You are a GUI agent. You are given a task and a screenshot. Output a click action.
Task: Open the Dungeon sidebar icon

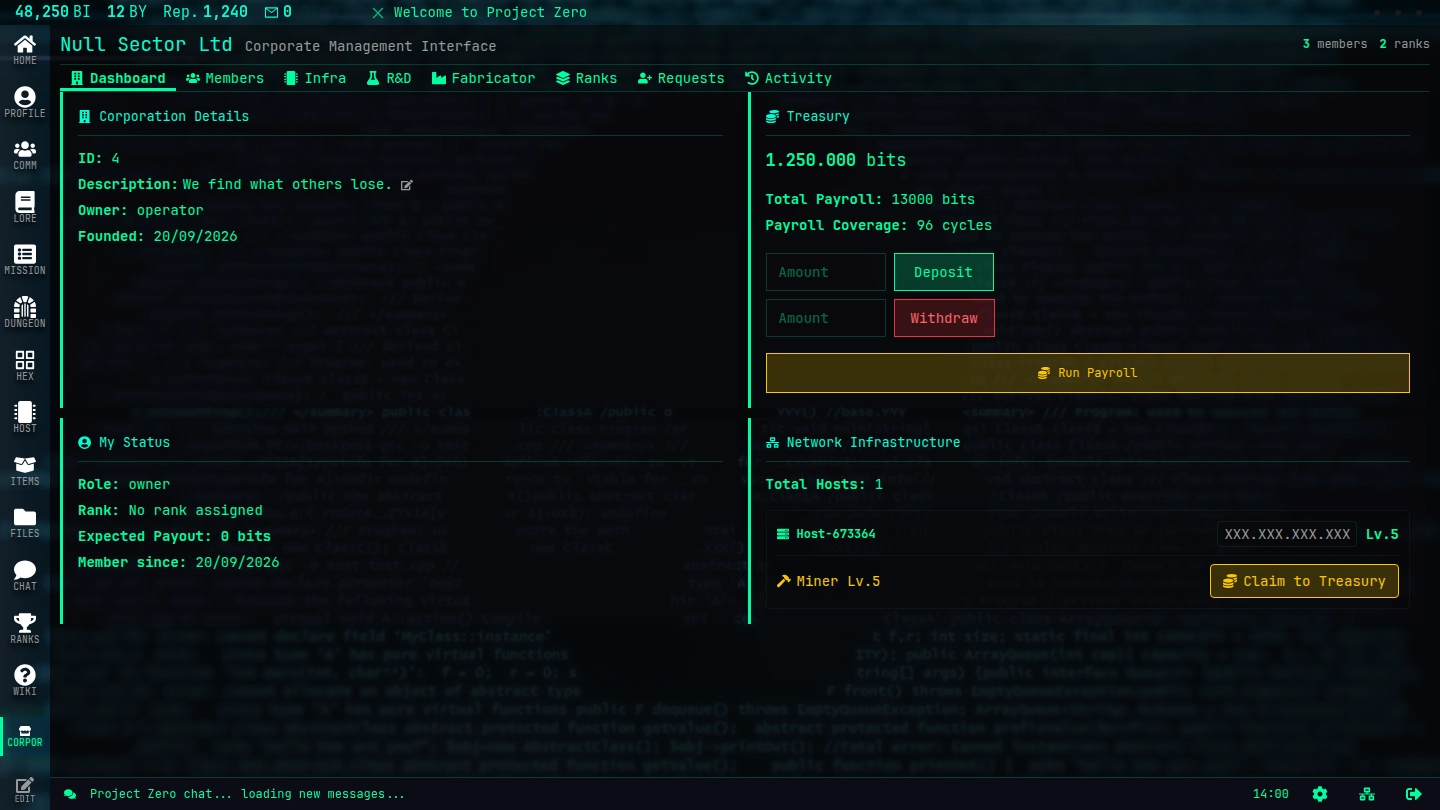pos(25,312)
